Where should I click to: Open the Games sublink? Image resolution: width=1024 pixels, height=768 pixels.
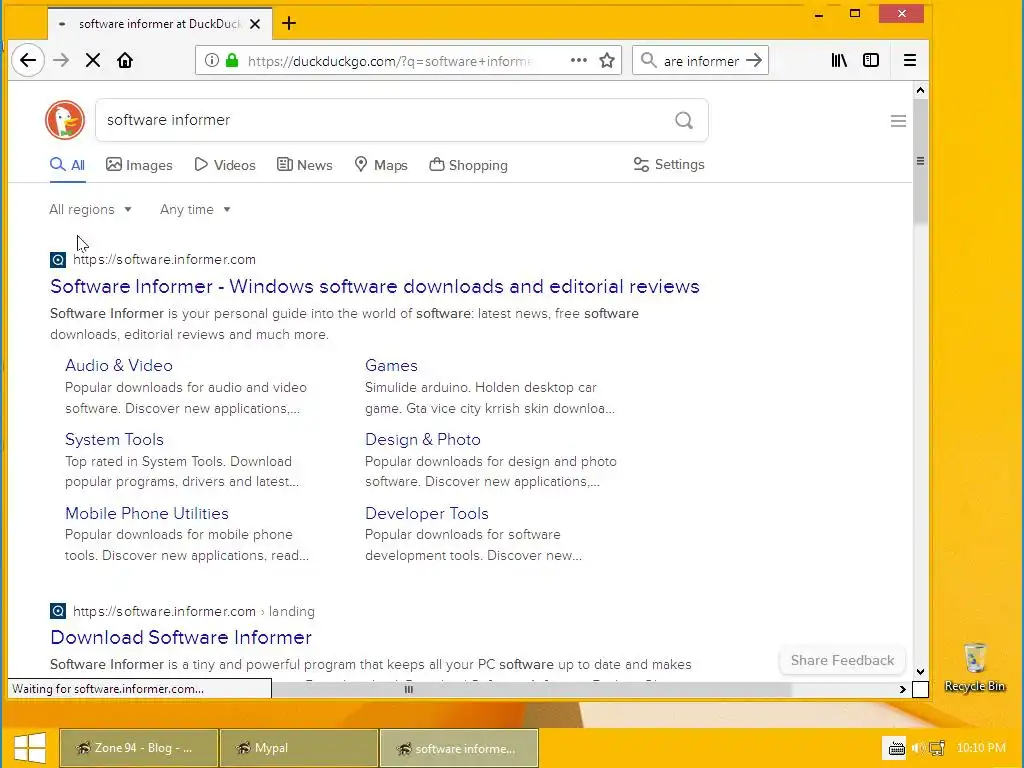pos(391,366)
